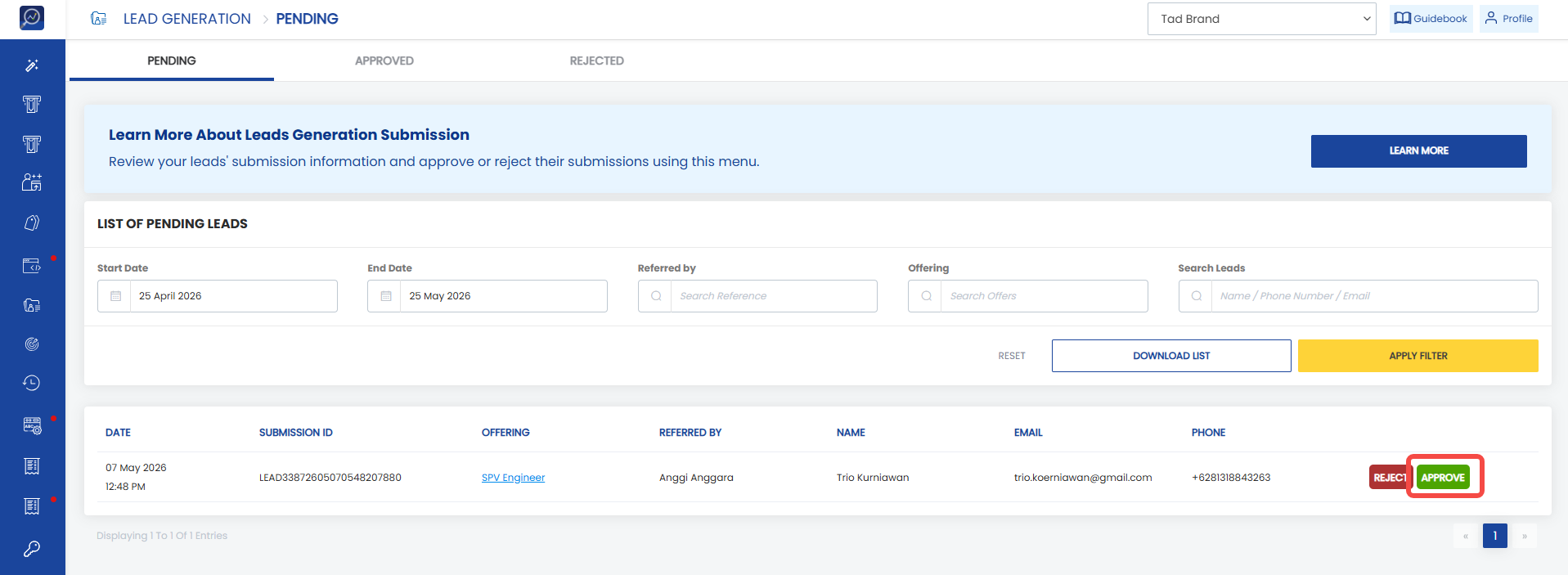Open the SPV Engineer offering link
This screenshot has height=575, width=1568.
[513, 478]
